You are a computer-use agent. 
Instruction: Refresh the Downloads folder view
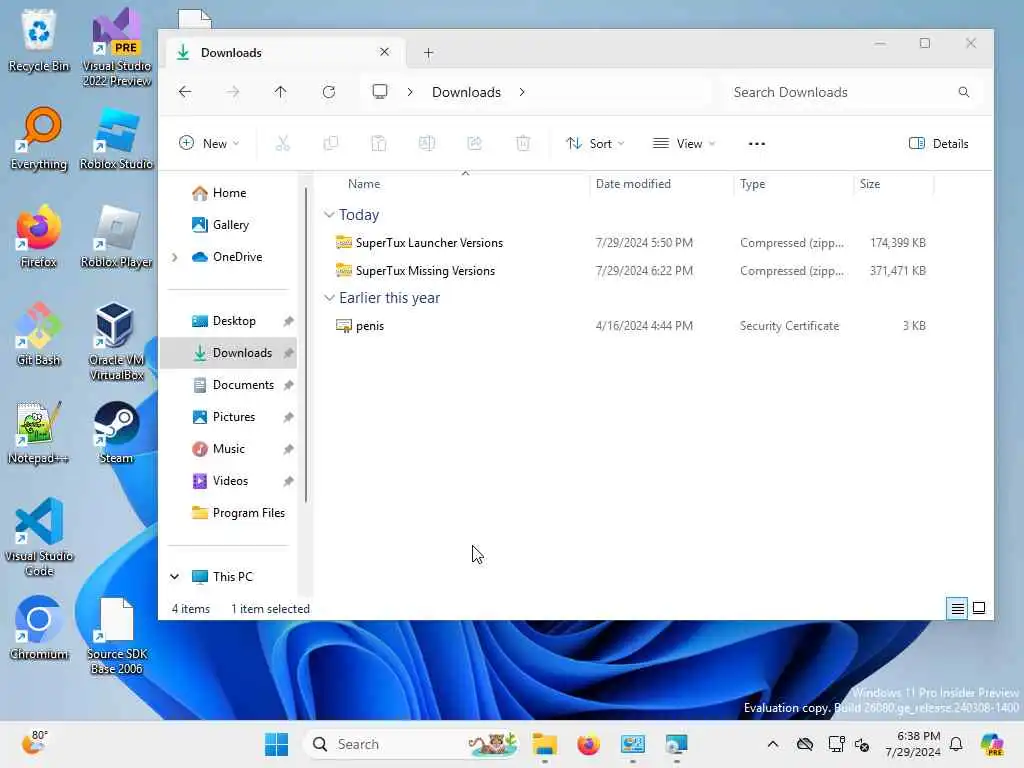pyautogui.click(x=328, y=92)
